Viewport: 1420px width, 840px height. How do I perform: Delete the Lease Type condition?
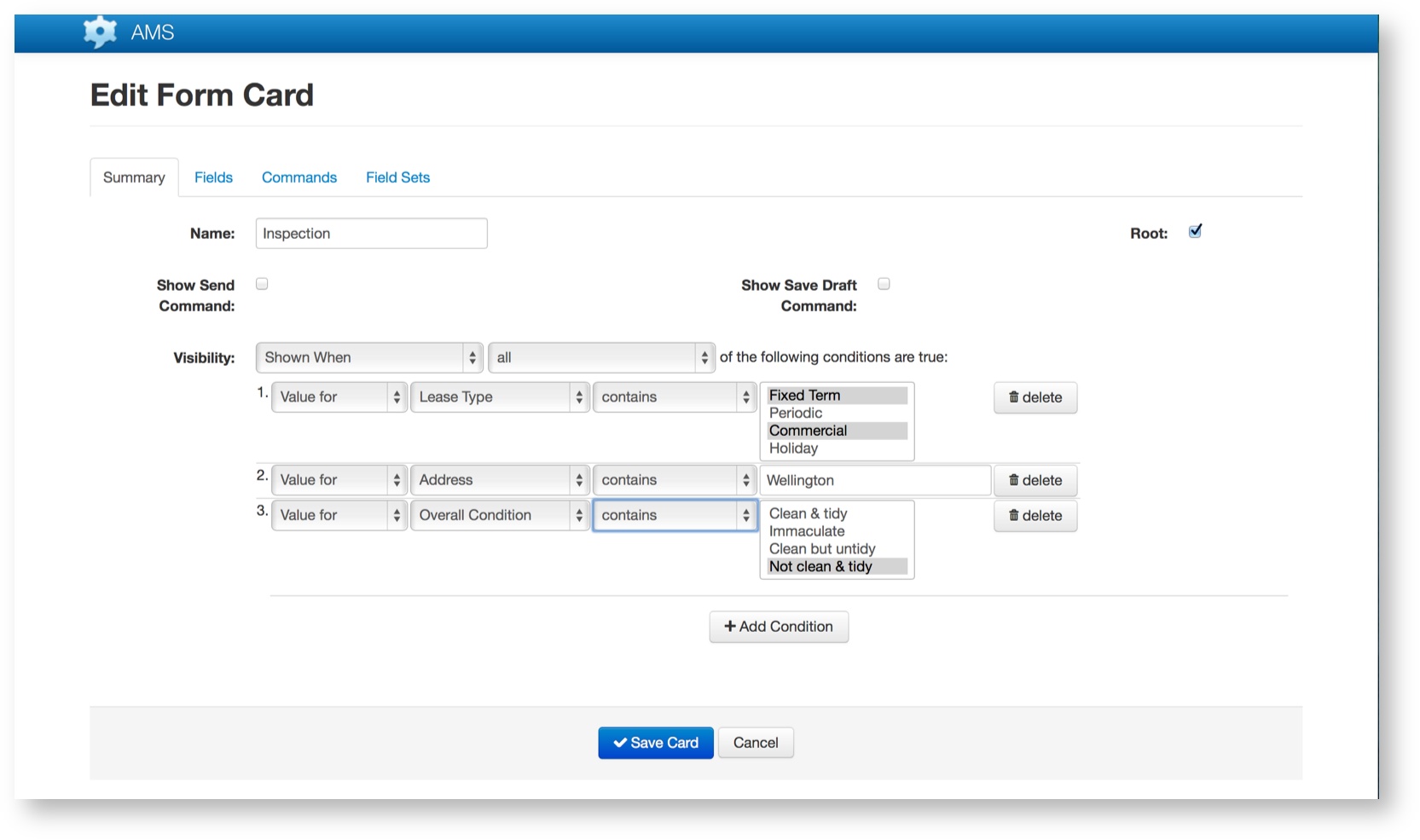pos(1035,397)
